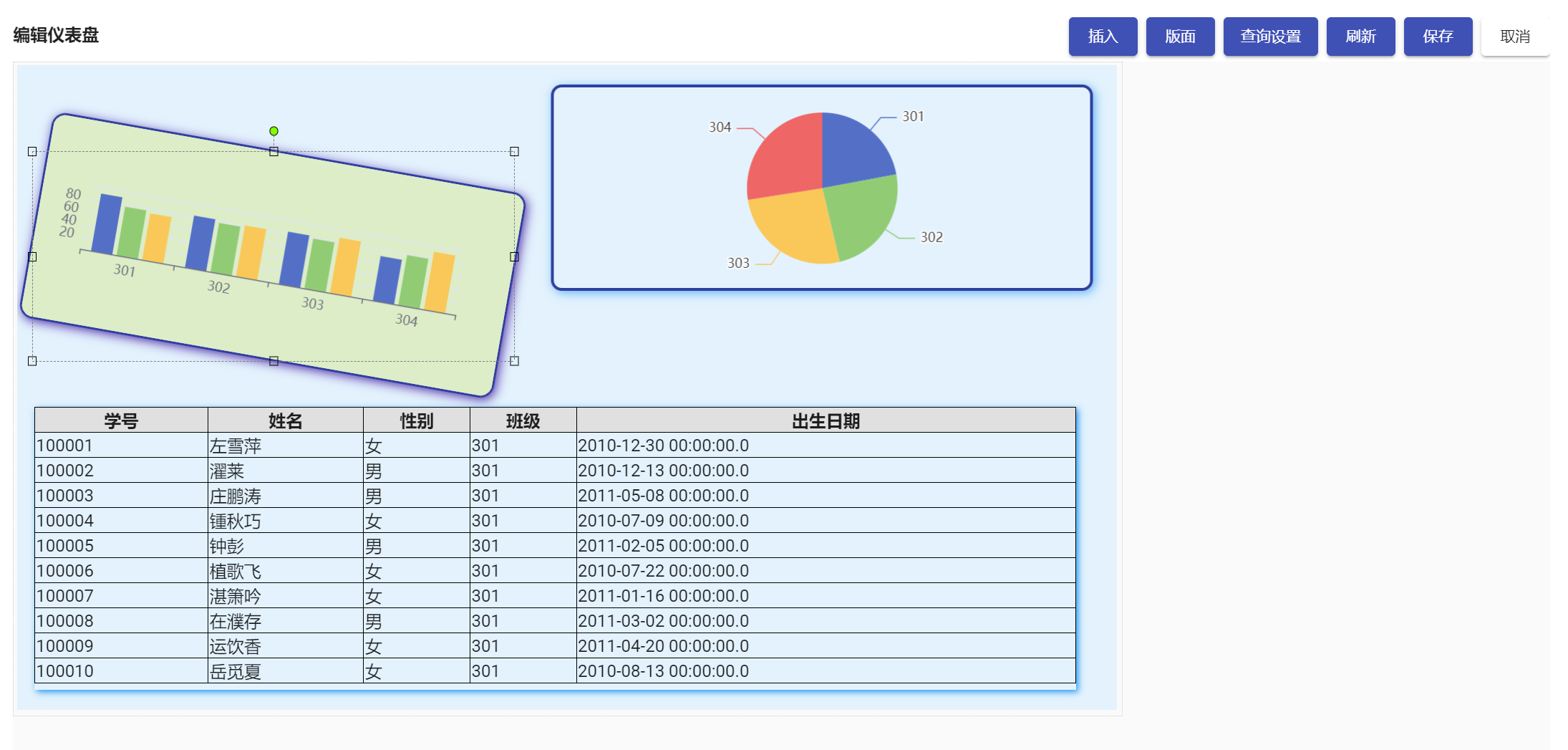Open the 版面 layout settings
Image resolution: width=1568 pixels, height=750 pixels.
click(x=1180, y=37)
